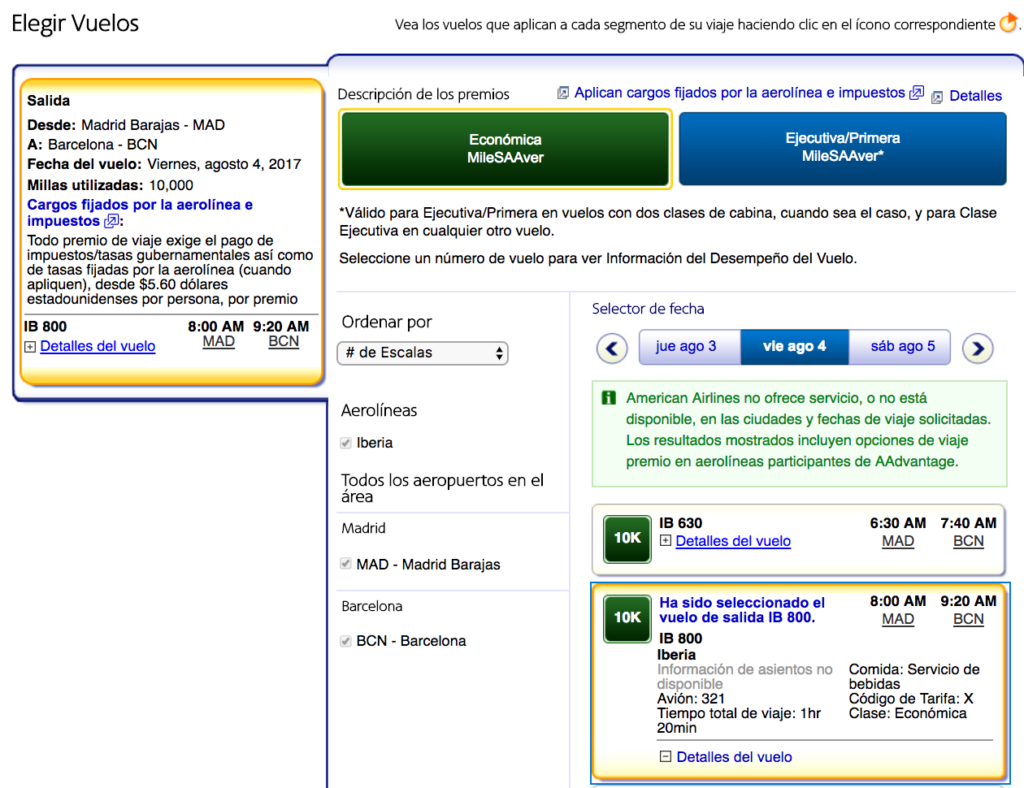Open 'Cargos fijados por la aerolínea e impuestos' link
The image size is (1024, 788).
tap(139, 213)
